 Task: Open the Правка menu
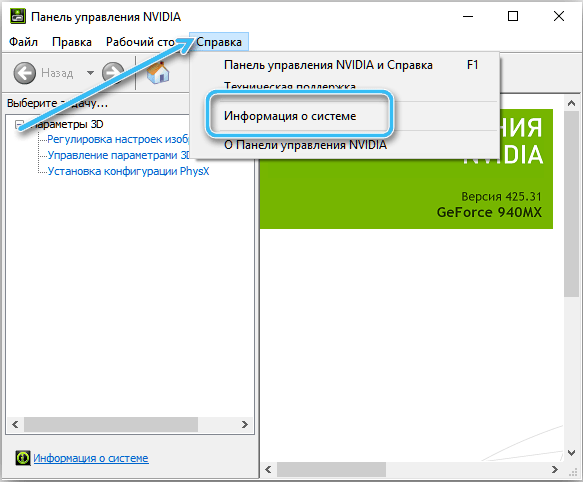(72, 42)
